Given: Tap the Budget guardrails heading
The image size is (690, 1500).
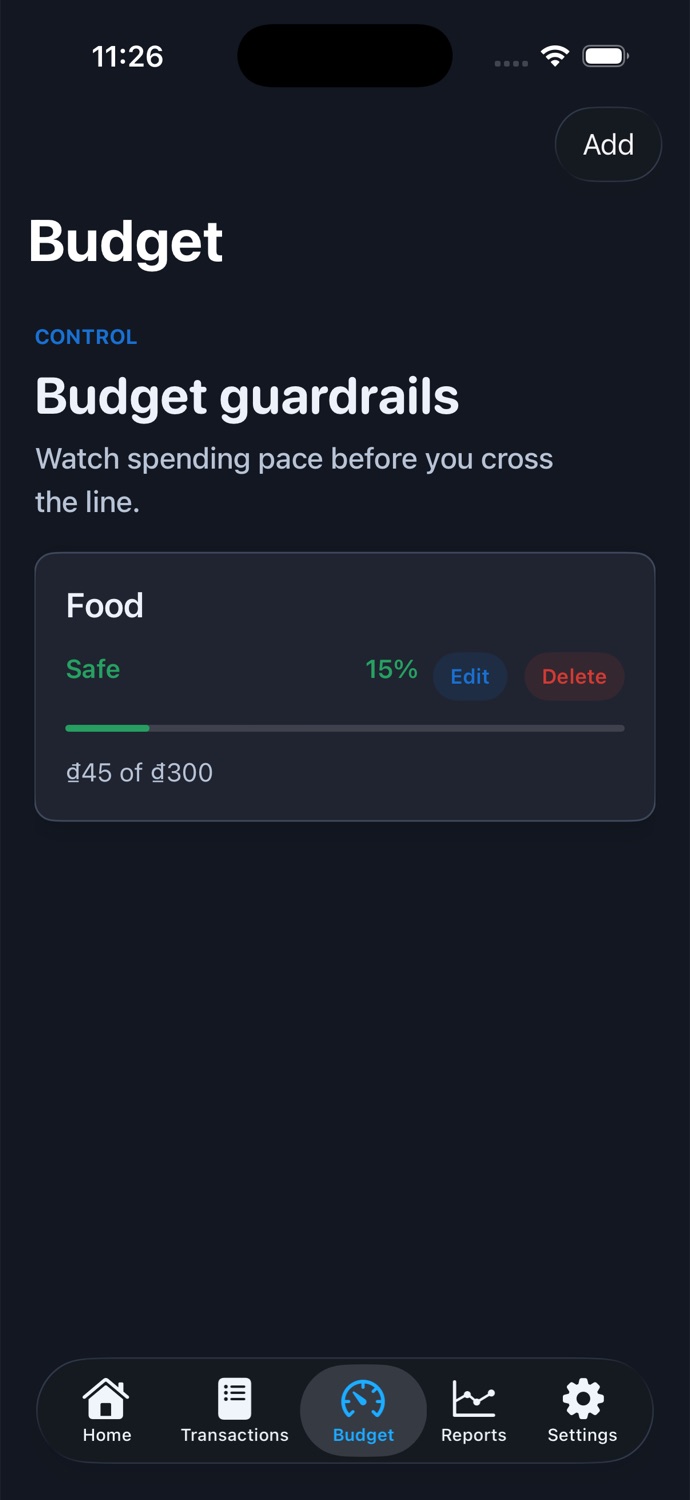Looking at the screenshot, I should pos(247,397).
